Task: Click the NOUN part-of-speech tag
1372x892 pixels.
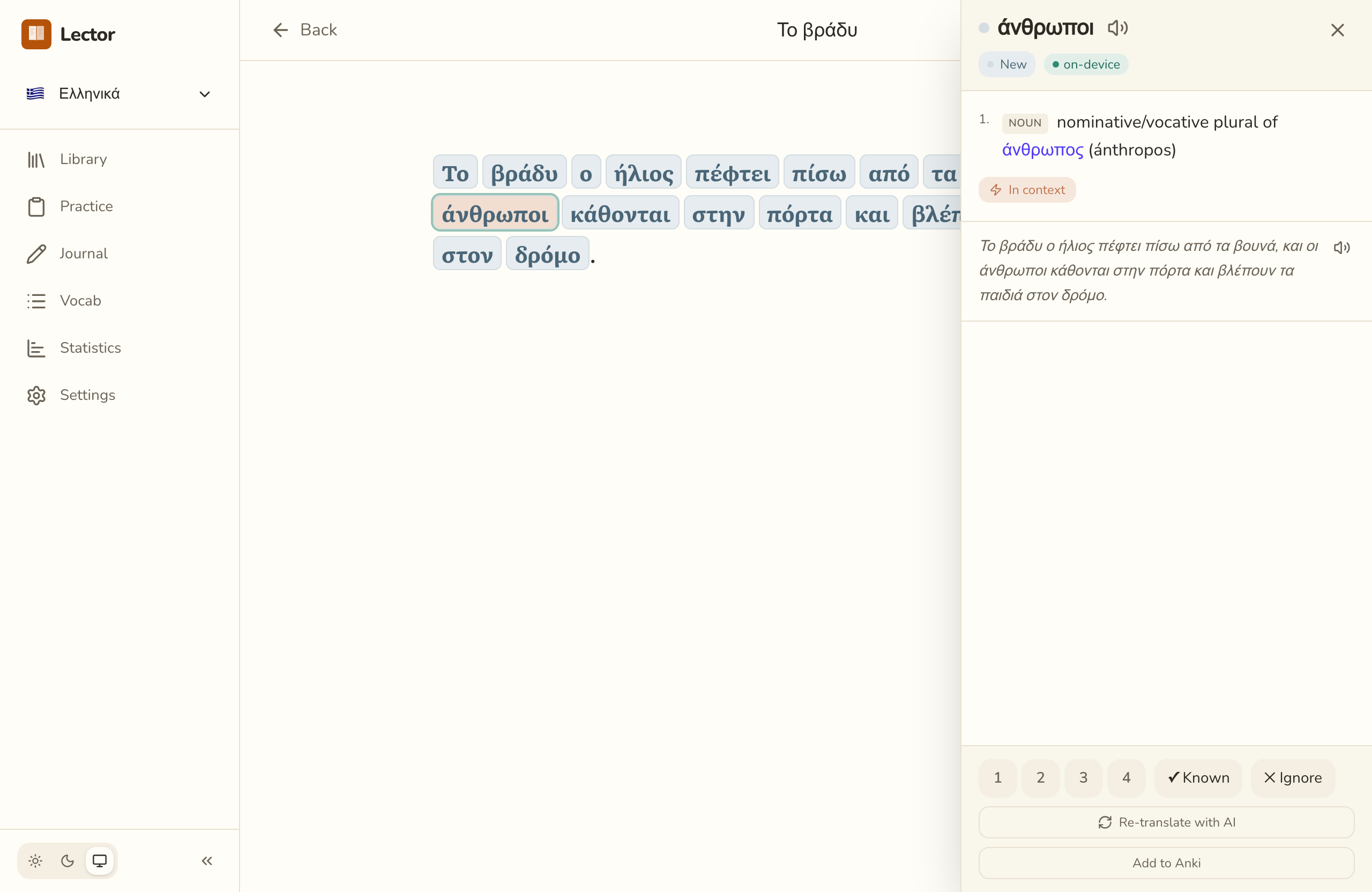Action: [x=1025, y=123]
